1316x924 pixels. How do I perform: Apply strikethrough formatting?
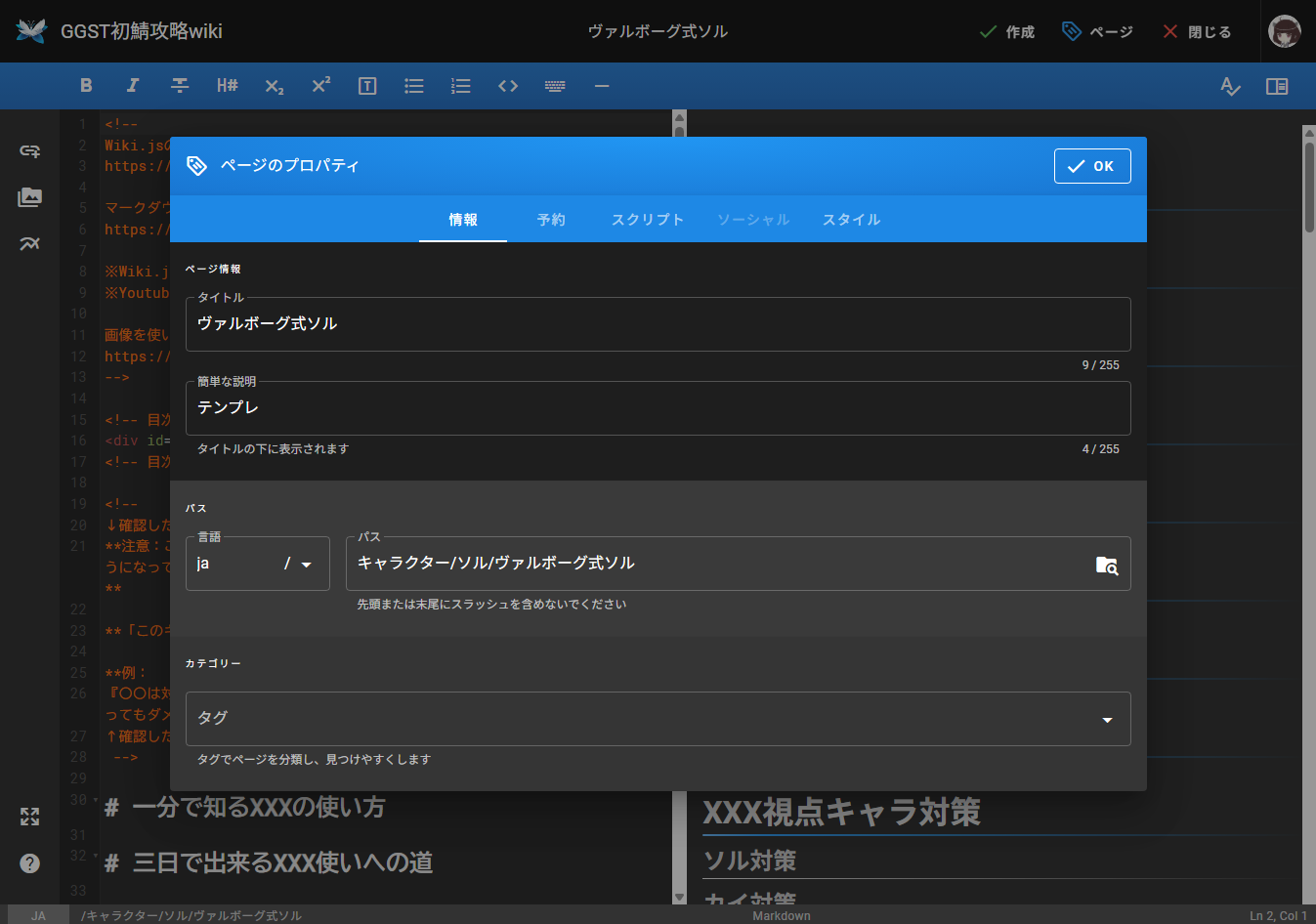tap(180, 86)
